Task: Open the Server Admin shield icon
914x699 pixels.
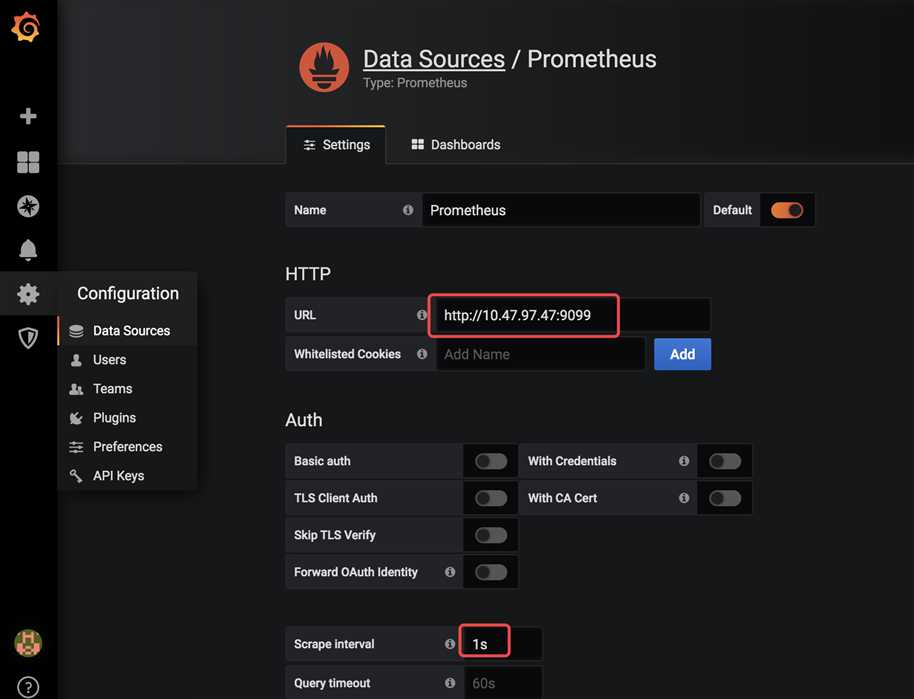Action: (x=28, y=338)
